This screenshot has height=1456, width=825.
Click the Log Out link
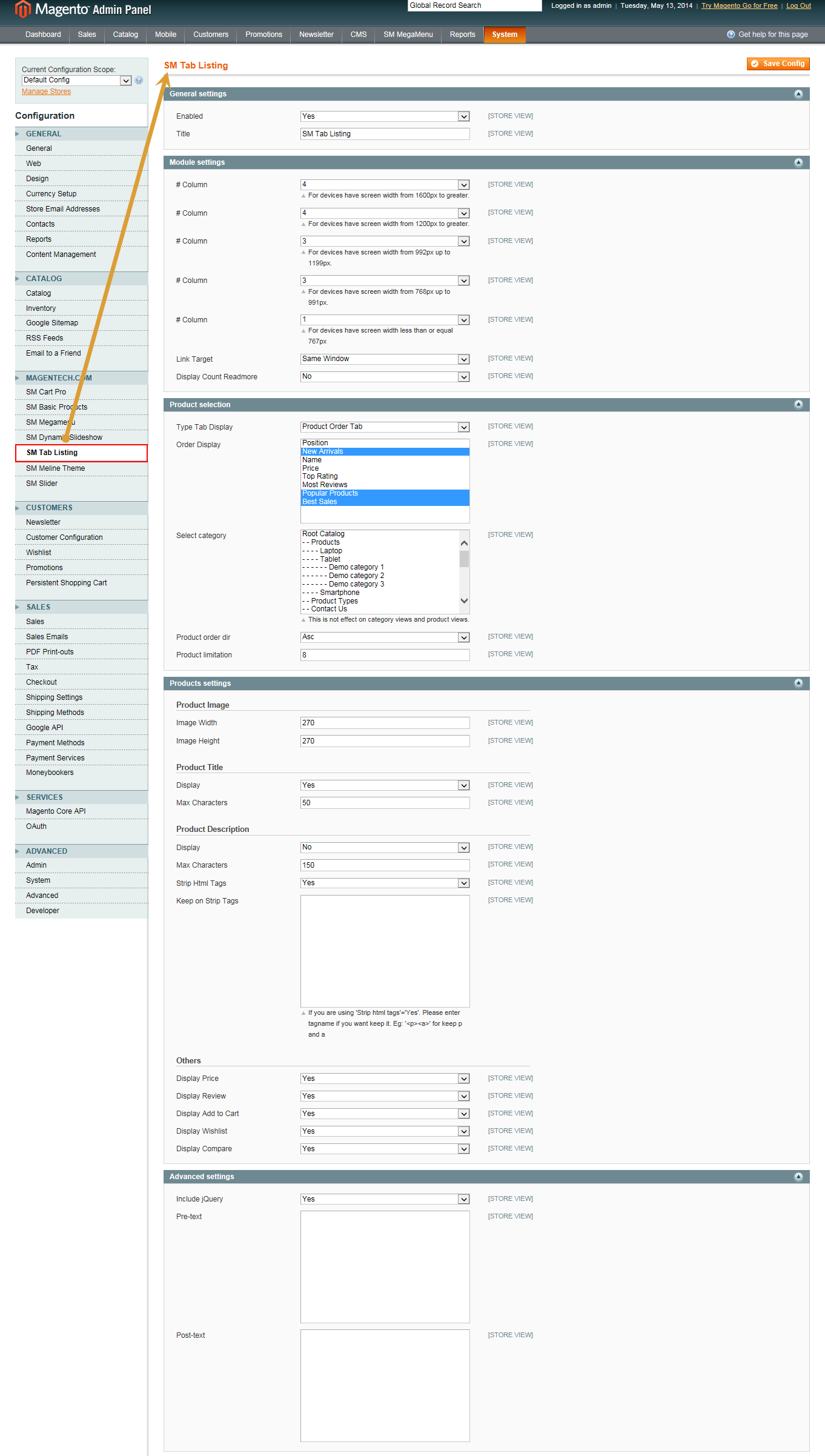(798, 5)
